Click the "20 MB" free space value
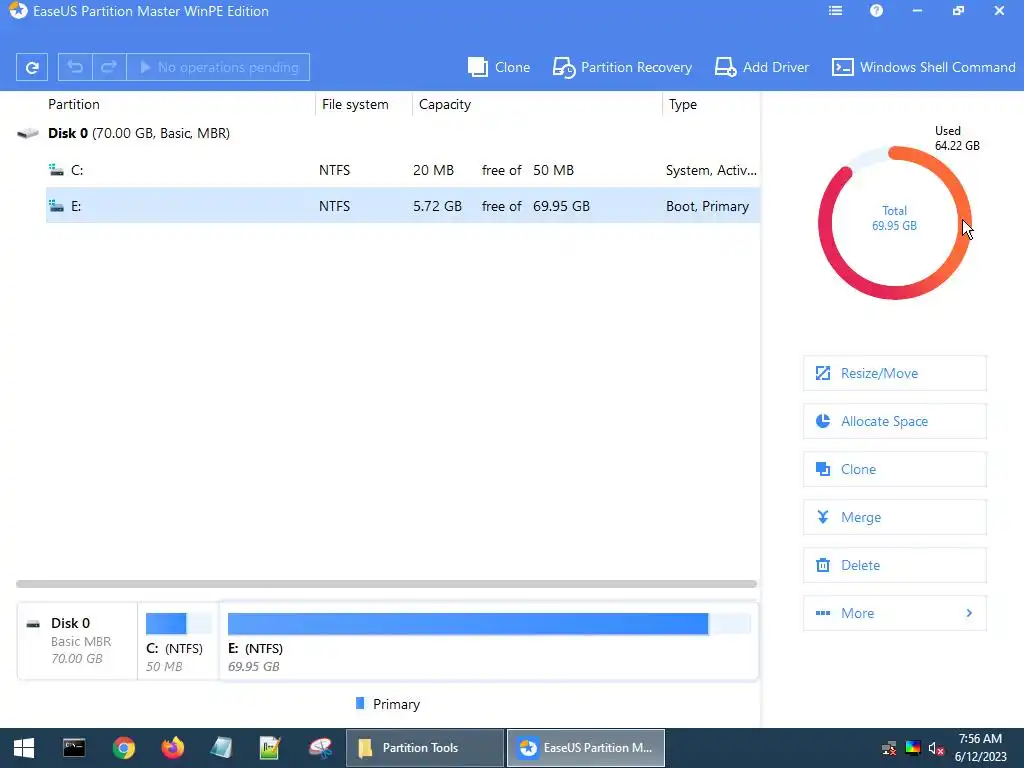Screen dimensions: 1024x768 [433, 170]
